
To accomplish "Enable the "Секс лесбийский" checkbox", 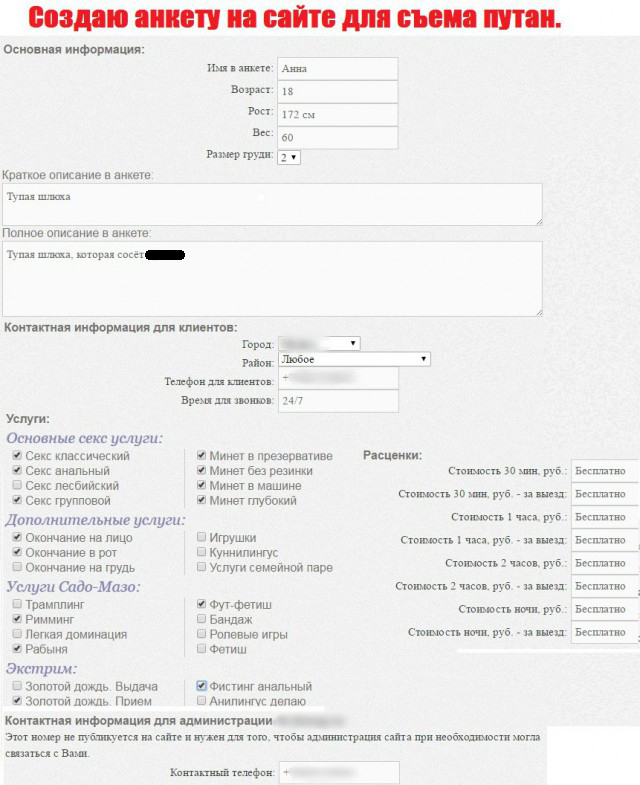I will tap(18, 485).
